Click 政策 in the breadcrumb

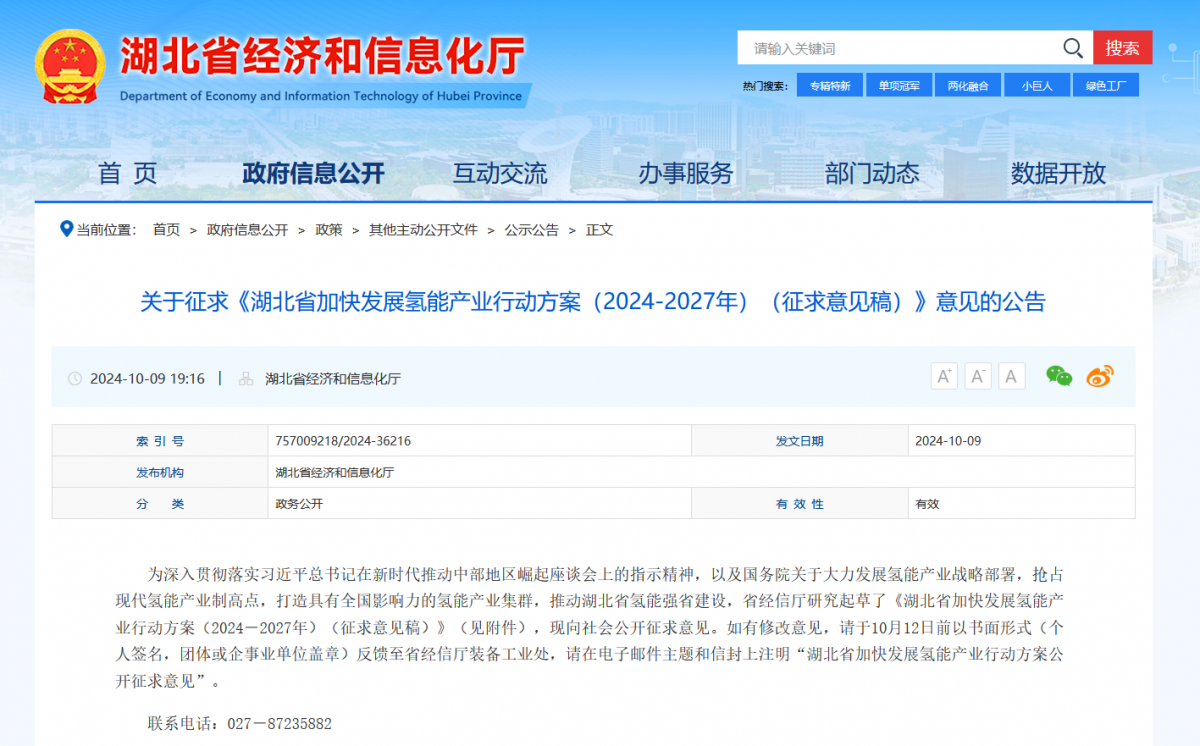328,230
